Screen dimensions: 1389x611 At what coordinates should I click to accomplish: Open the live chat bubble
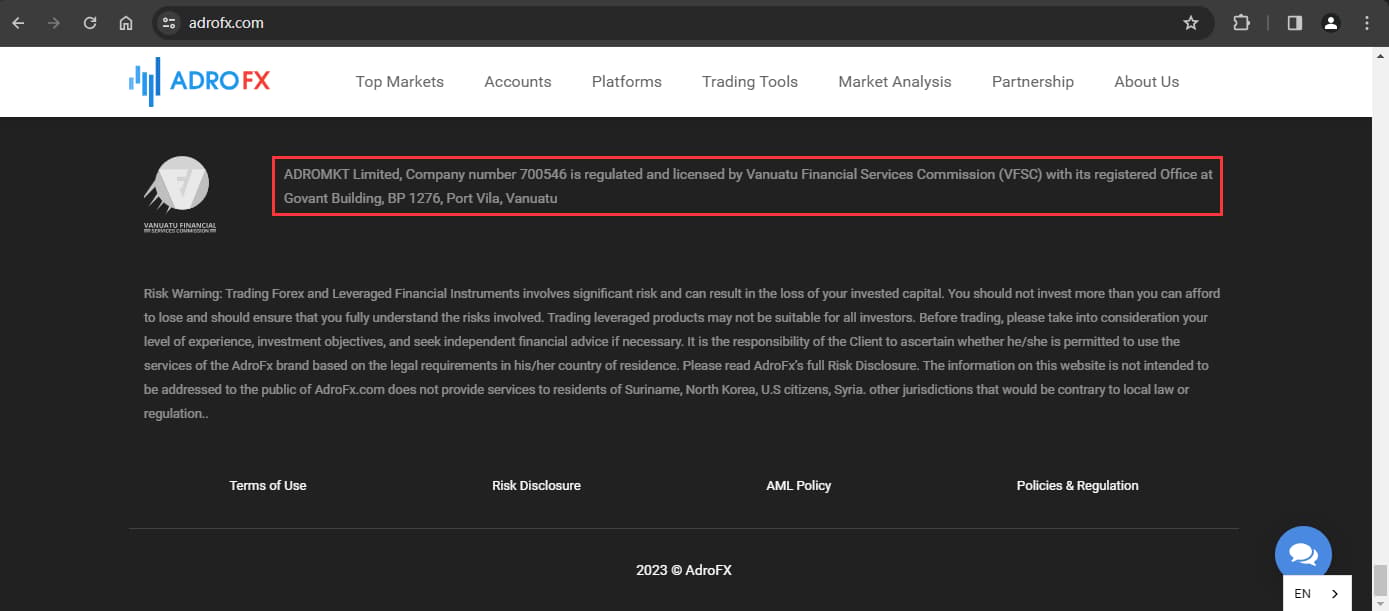point(1303,554)
